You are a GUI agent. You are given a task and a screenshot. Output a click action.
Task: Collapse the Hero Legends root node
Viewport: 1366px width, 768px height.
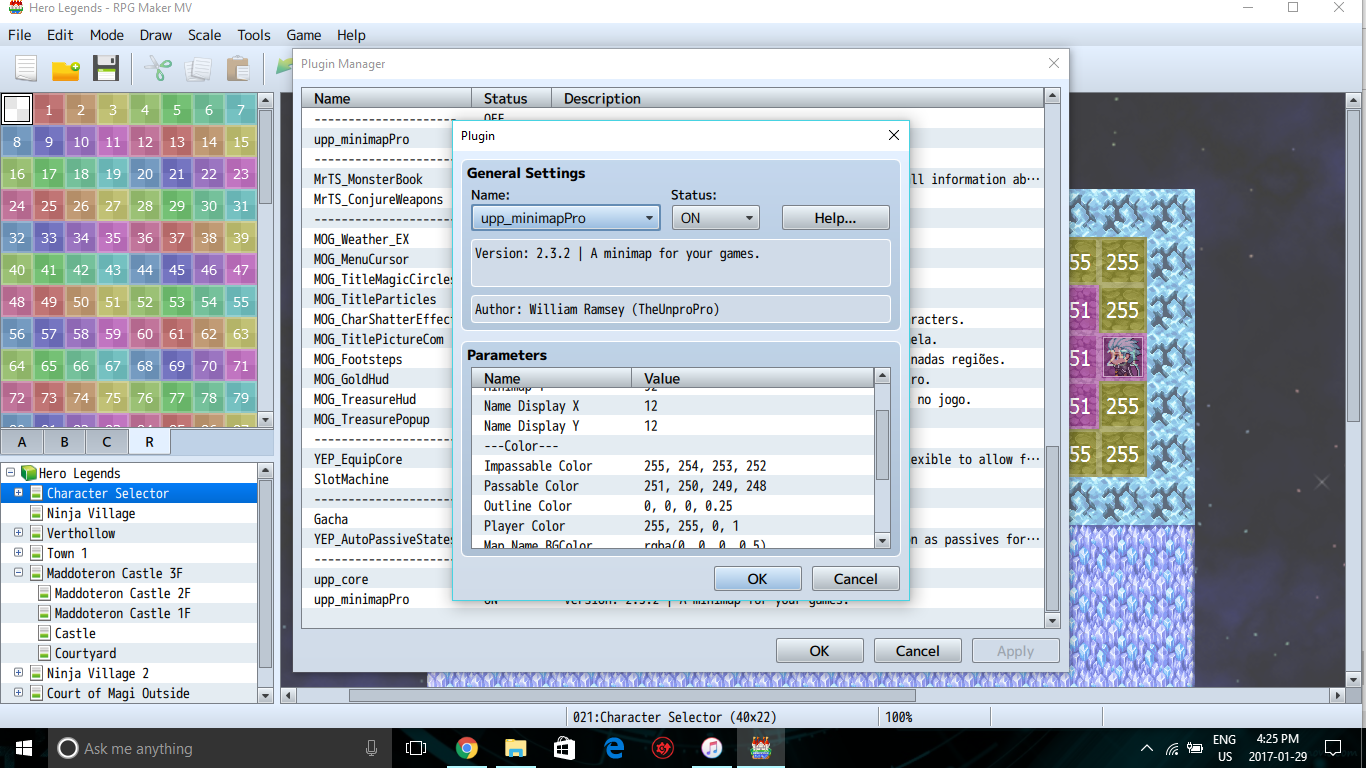point(10,473)
